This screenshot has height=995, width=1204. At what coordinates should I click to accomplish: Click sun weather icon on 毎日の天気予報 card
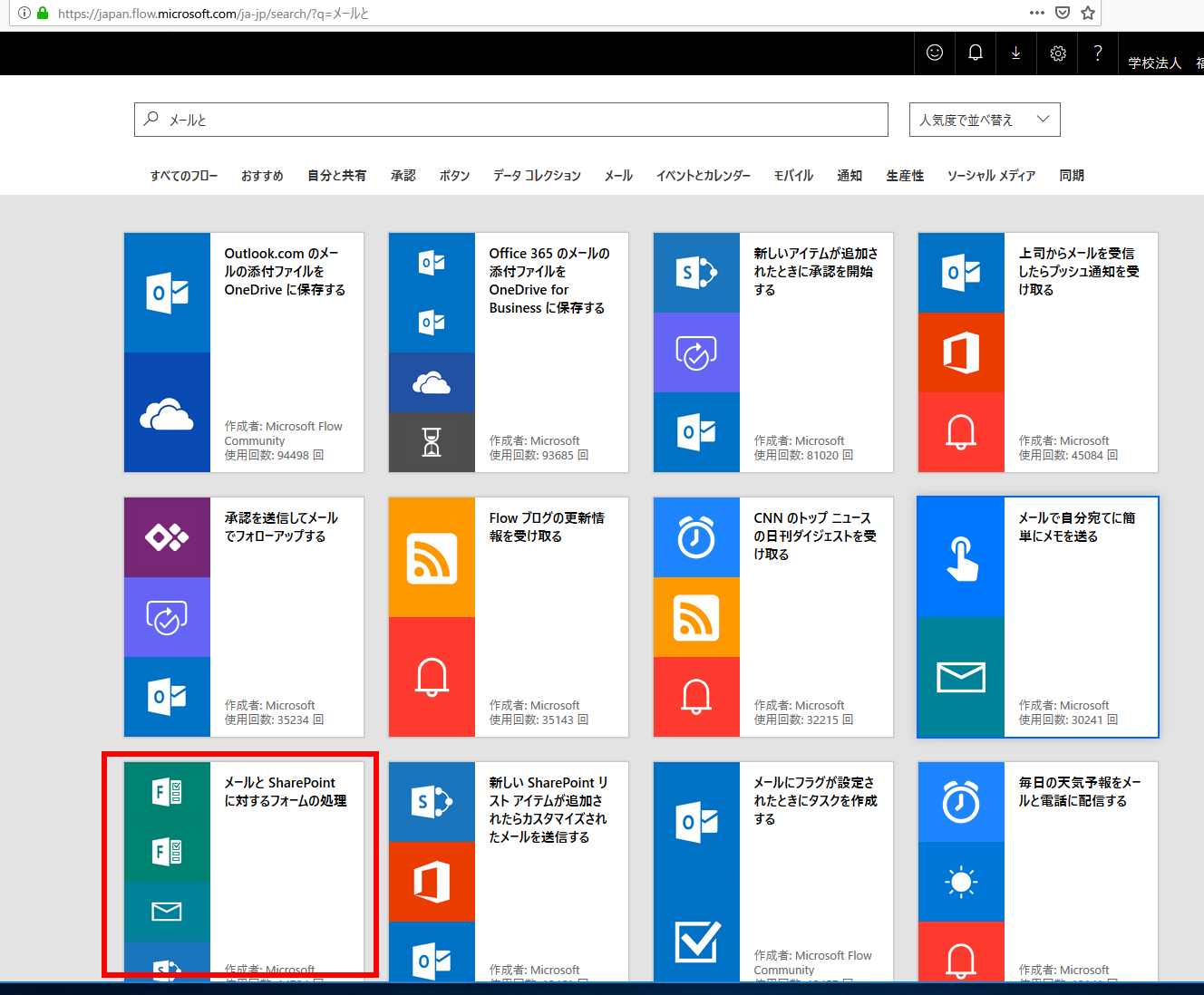point(961,882)
